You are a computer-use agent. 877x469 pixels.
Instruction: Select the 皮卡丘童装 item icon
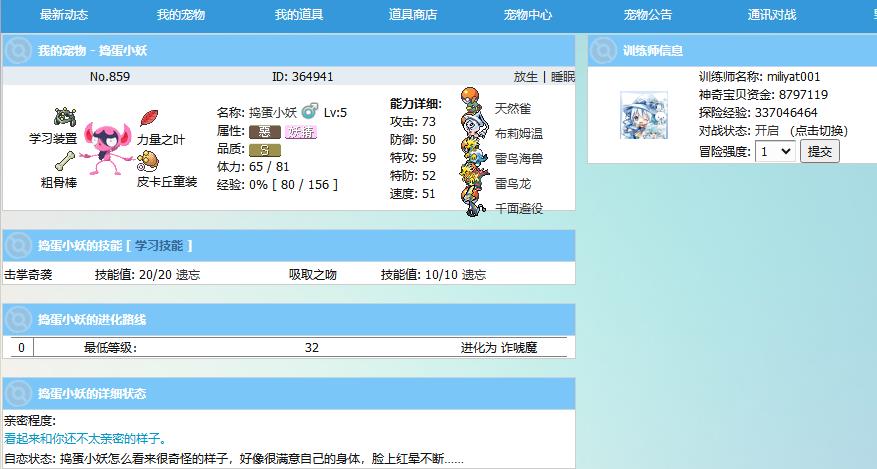[148, 162]
